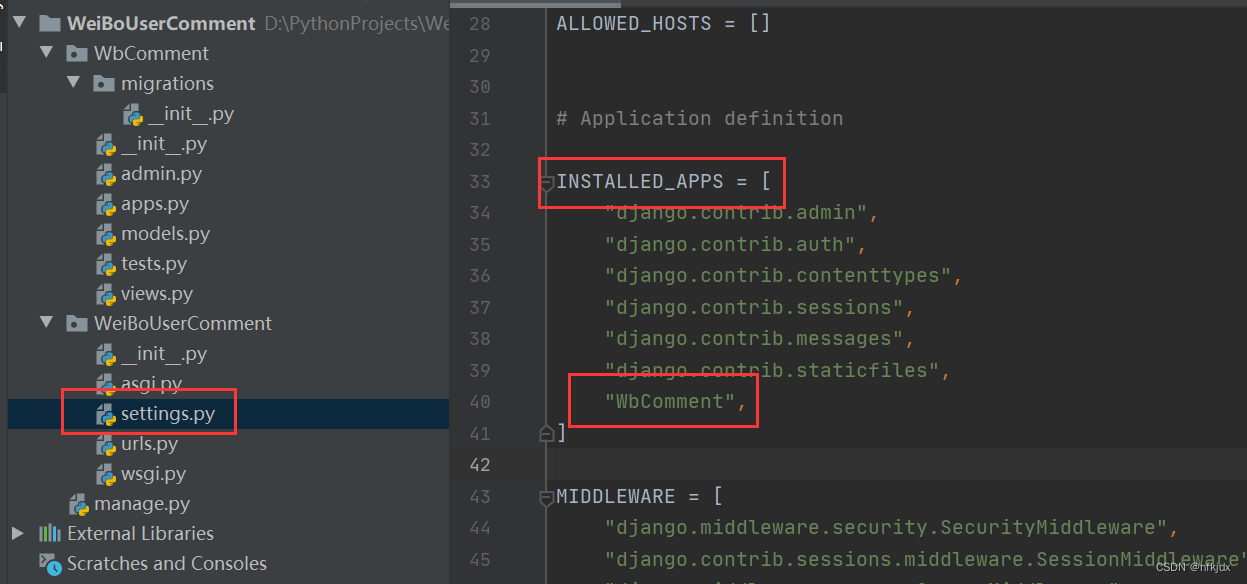Viewport: 1247px width, 584px height.
Task: Click the wsgi.py Python file icon
Action: pyautogui.click(x=106, y=474)
